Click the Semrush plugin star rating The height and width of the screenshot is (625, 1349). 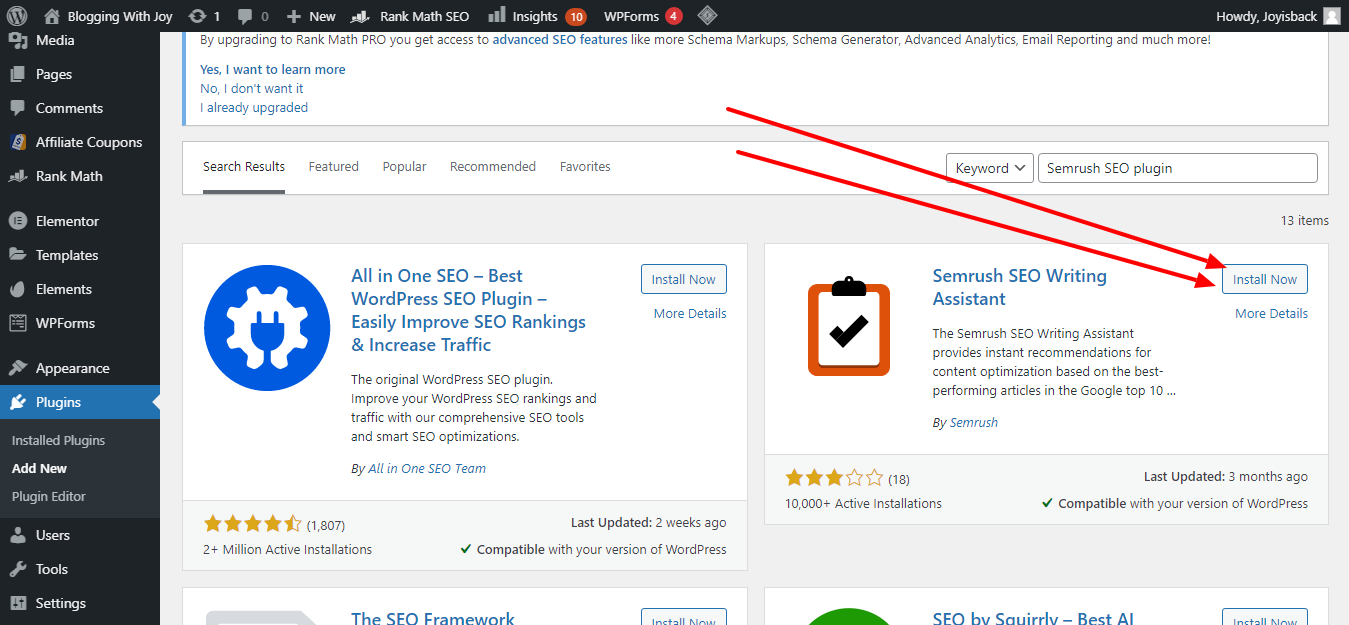[x=834, y=478]
